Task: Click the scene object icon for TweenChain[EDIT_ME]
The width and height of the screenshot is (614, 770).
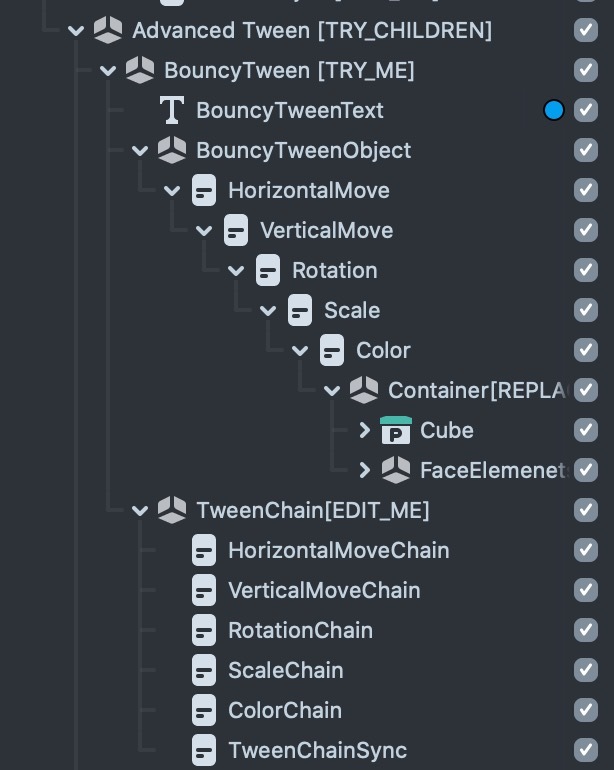Action: click(x=172, y=510)
